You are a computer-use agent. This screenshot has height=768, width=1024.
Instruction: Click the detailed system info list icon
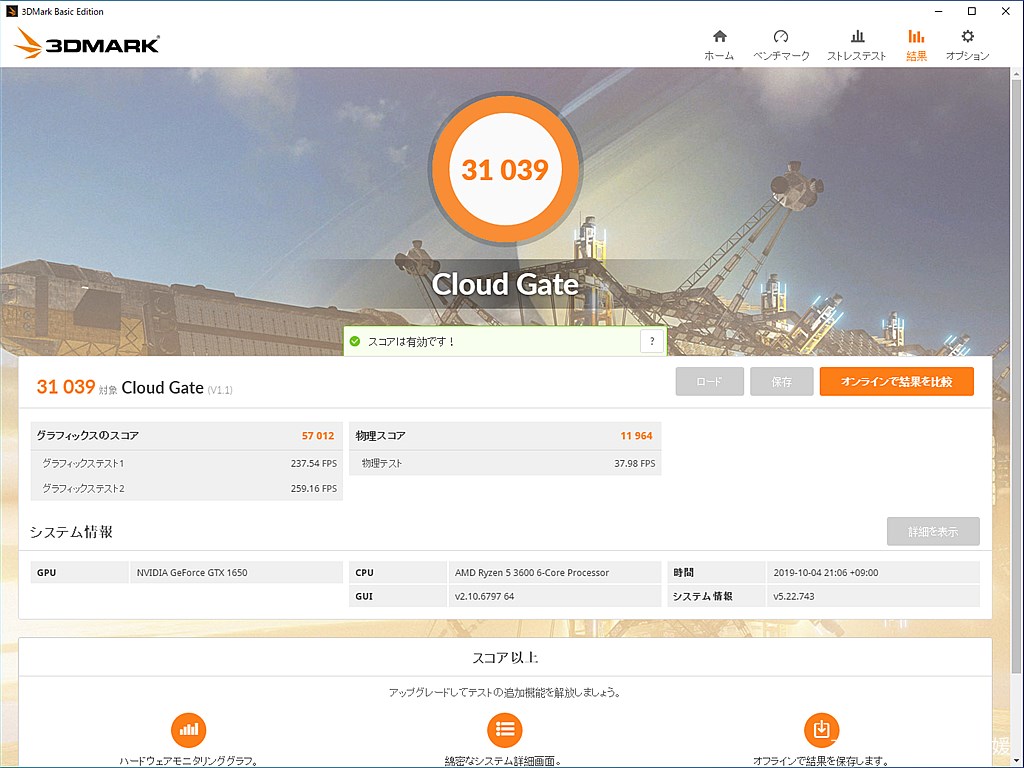(505, 730)
